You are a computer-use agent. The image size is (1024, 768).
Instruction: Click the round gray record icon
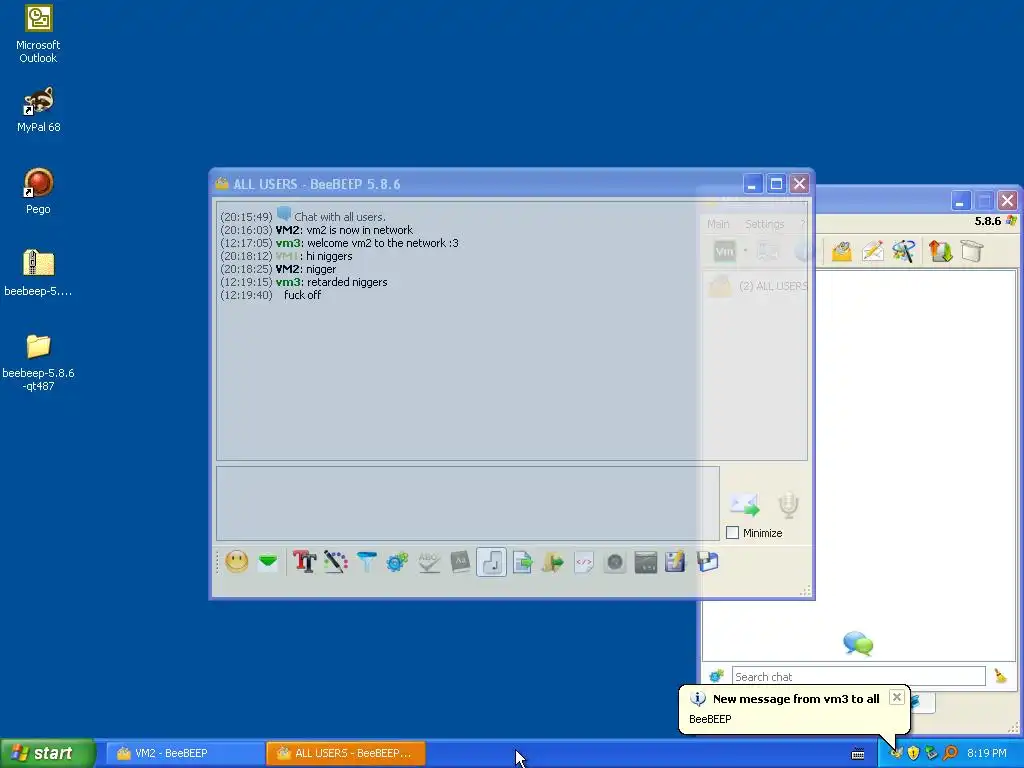point(615,562)
